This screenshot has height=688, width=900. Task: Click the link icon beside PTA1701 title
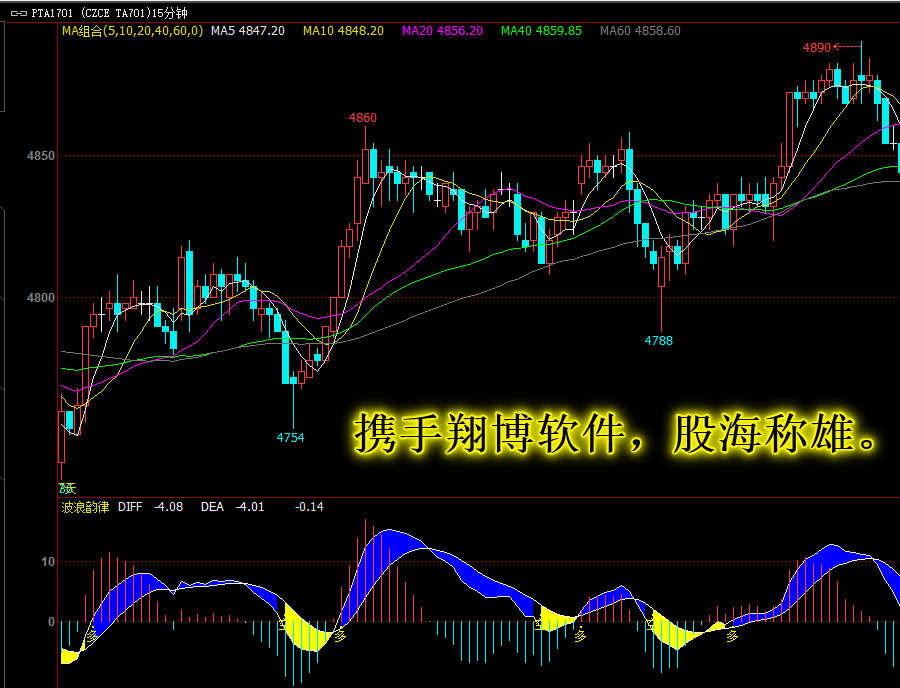coord(19,13)
